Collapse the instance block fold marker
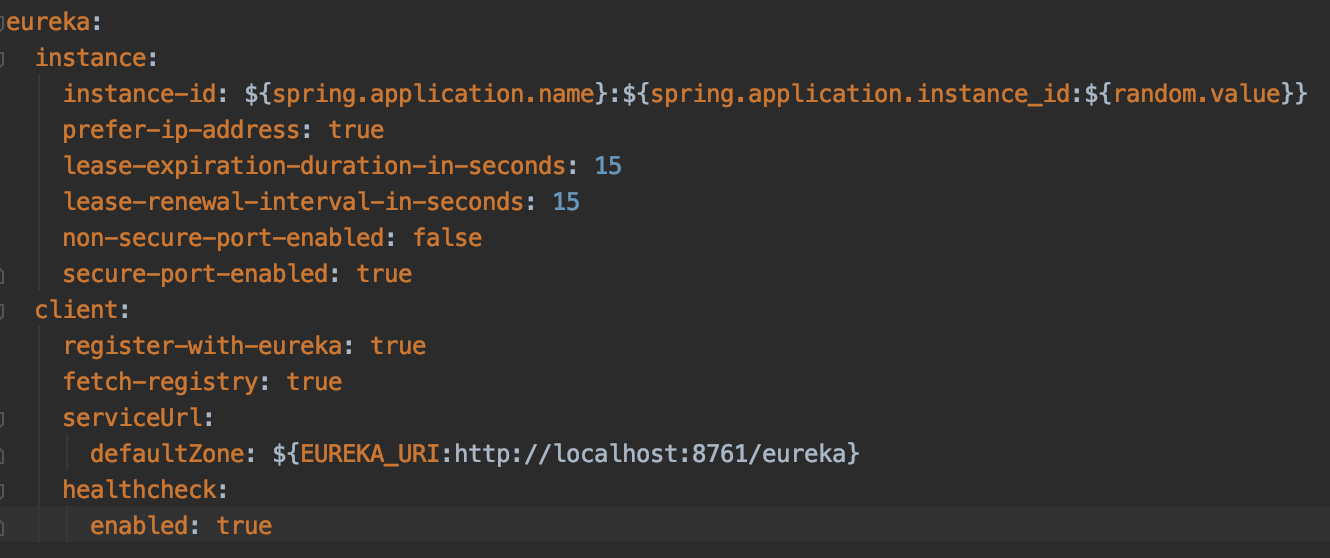Image resolution: width=1330 pixels, height=558 pixels. click(3, 58)
